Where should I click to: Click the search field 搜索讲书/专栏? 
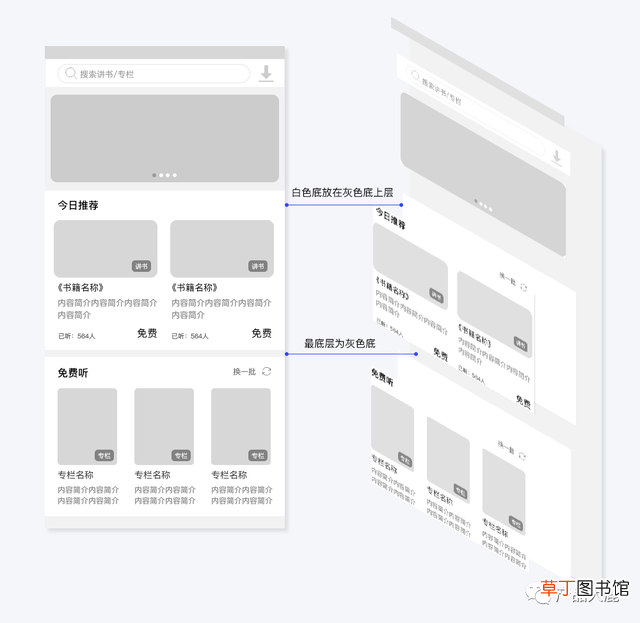(153, 73)
